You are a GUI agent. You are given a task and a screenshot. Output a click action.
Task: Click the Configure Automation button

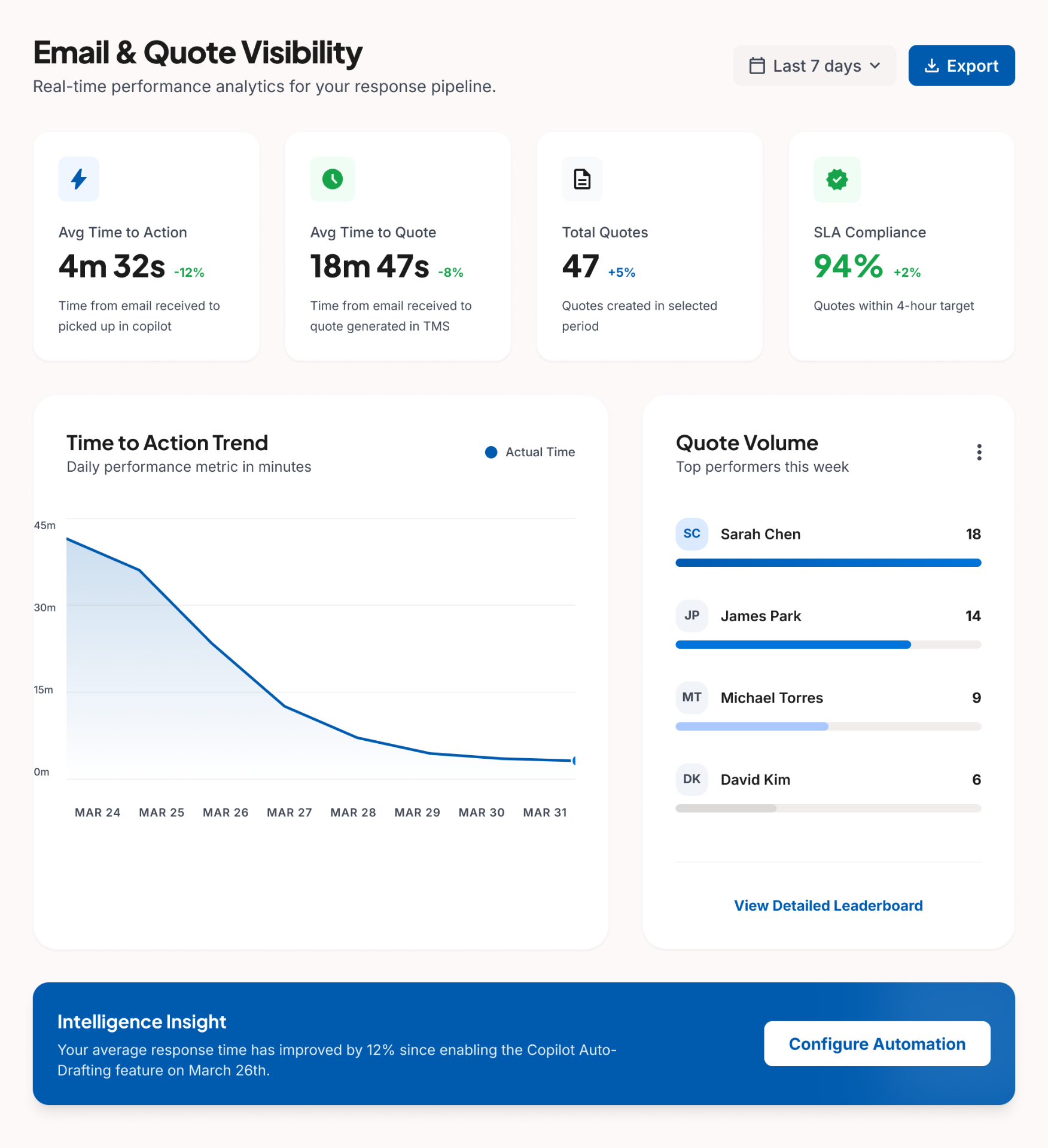coord(876,1043)
